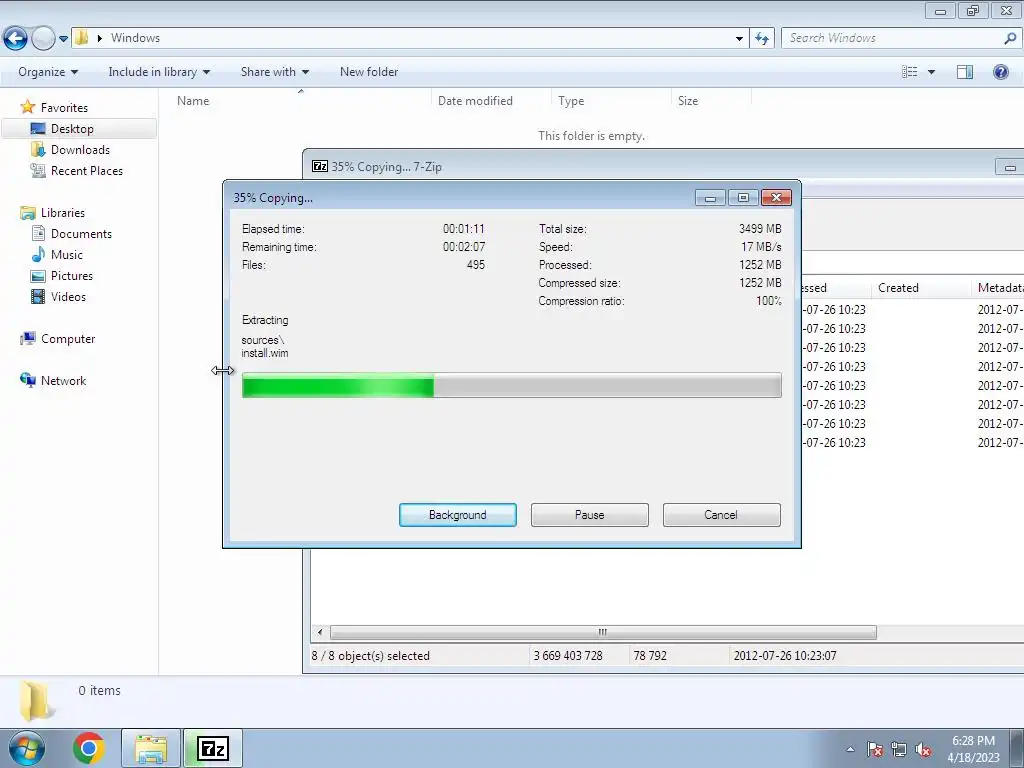Click the 7-Zip icon in window title

tap(319, 167)
